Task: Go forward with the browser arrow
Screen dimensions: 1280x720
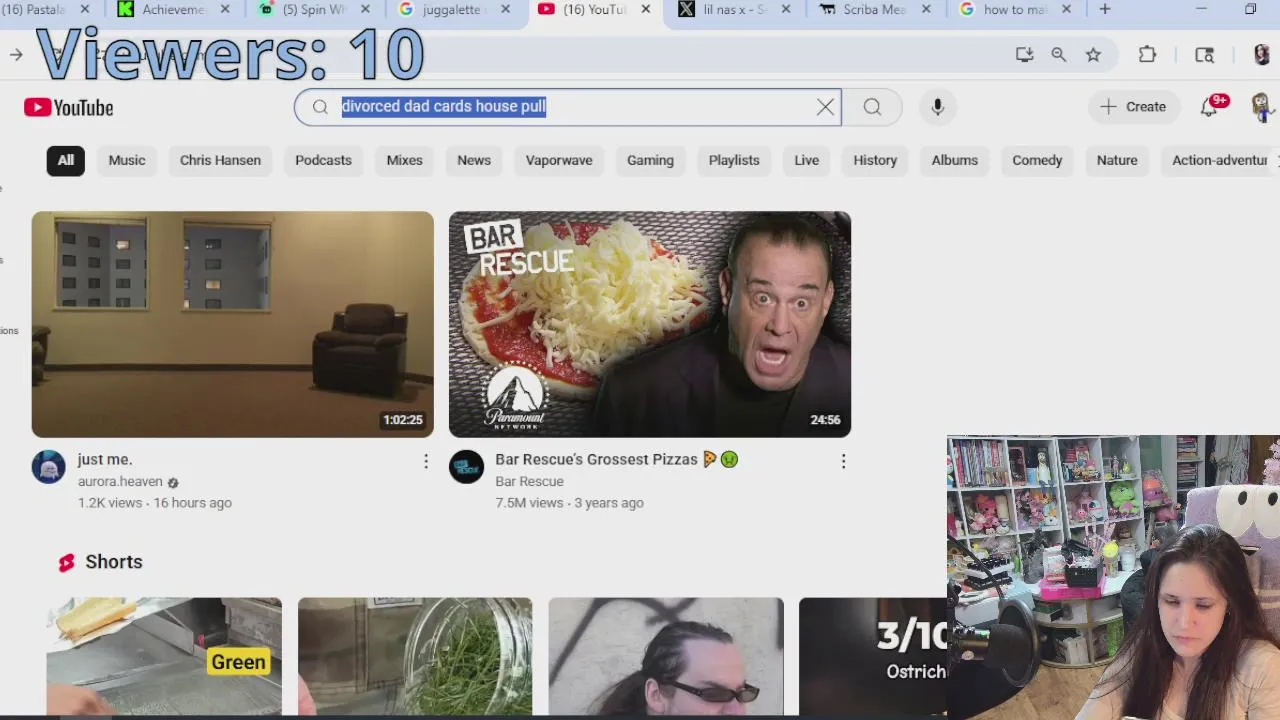Action: point(16,55)
